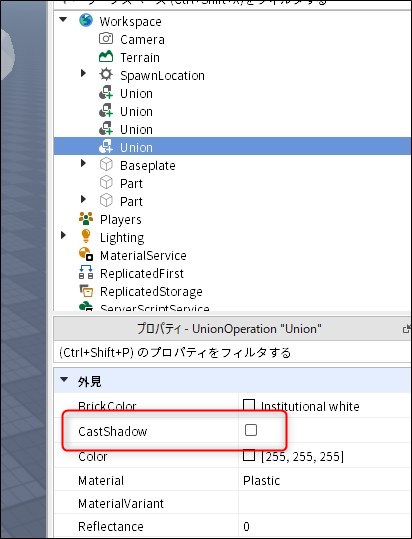Viewport: 412px width, 539px height.
Task: Click the SpawnLocation gear icon
Action: pyautogui.click(x=106, y=74)
